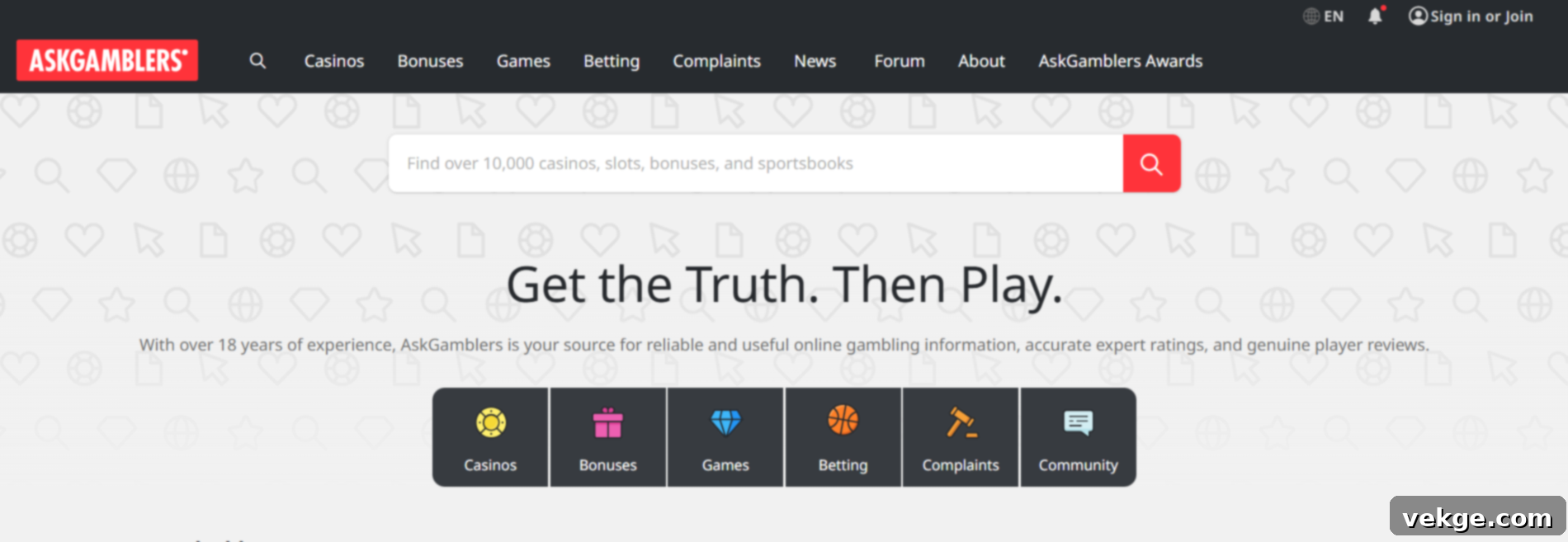Open AskGamblers Awards page
Viewport: 1568px width, 542px height.
pos(1120,61)
